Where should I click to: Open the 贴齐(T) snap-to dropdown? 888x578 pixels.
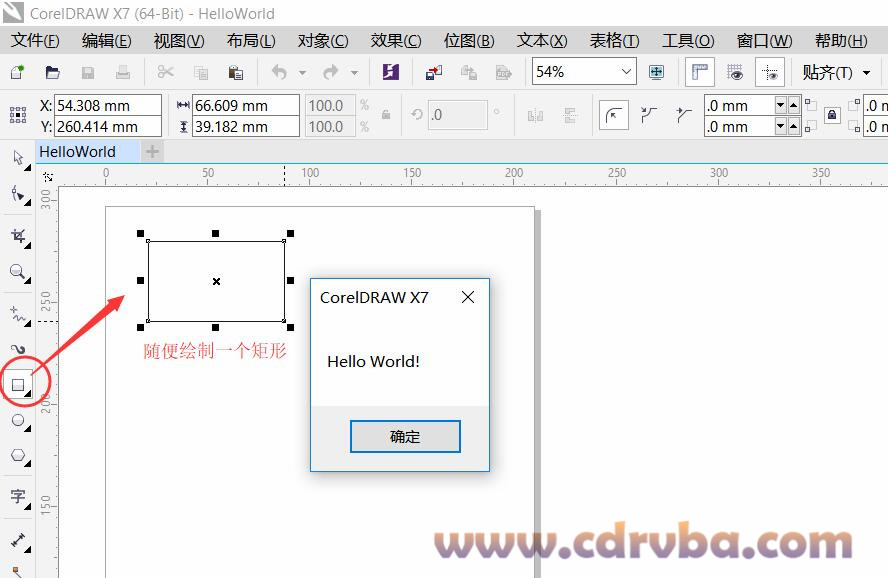pos(842,72)
